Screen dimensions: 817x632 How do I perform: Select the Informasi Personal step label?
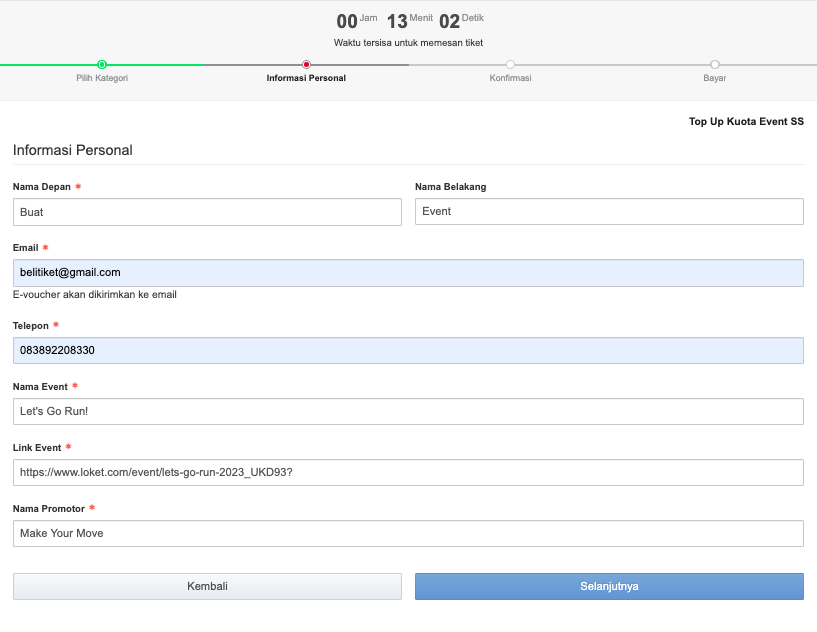point(306,78)
